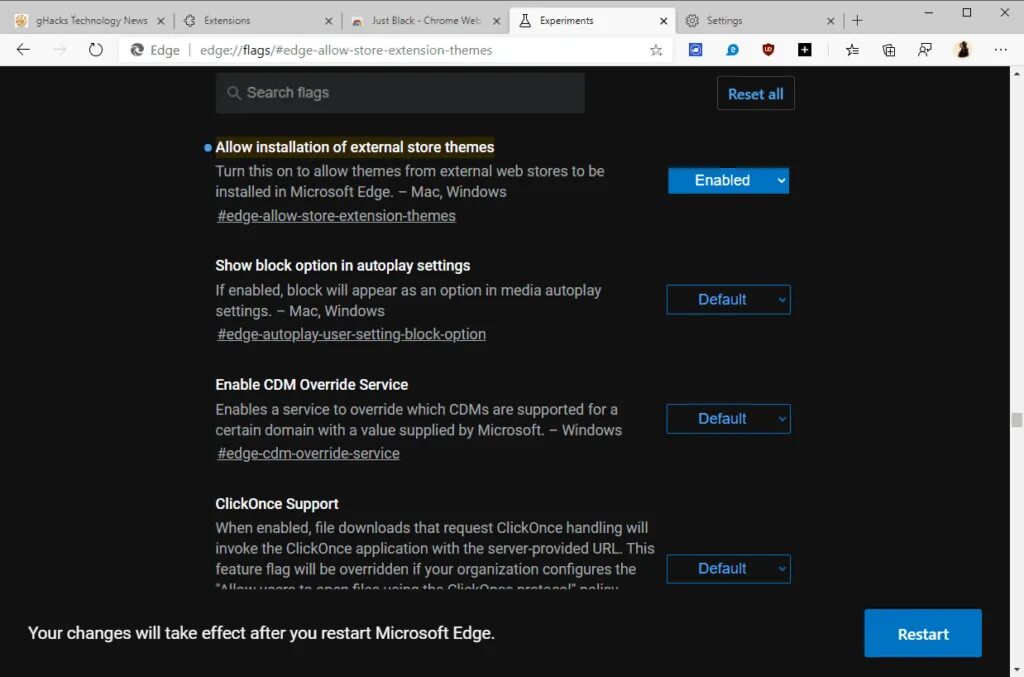Open #edge-allow-store-extension-themes link
Image resolution: width=1024 pixels, height=677 pixels.
(x=336, y=216)
